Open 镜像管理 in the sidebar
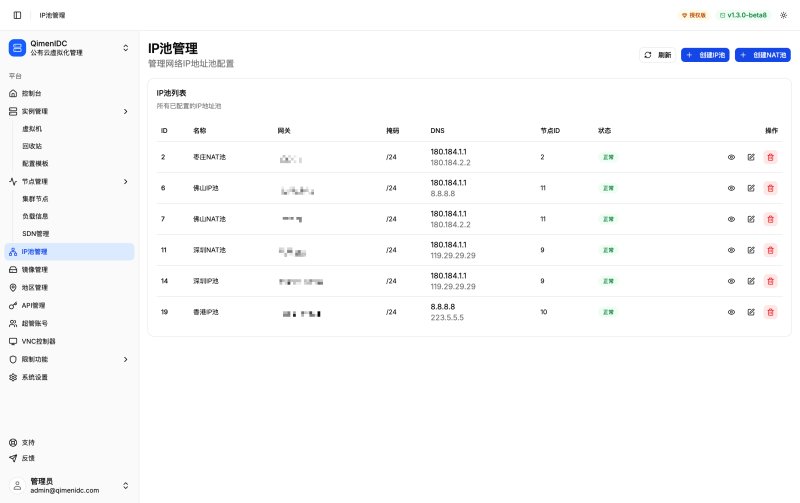Screen dimensions: 800x503 69,269
